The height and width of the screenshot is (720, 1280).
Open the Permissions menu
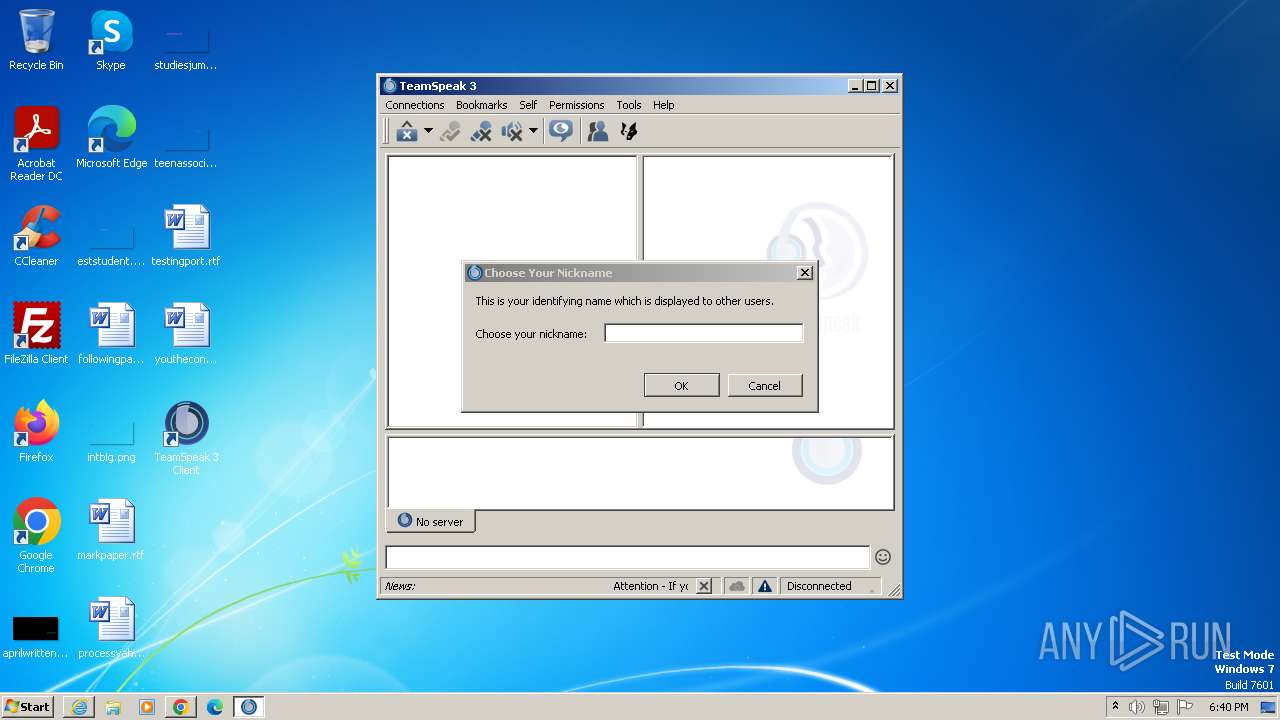pyautogui.click(x=576, y=105)
